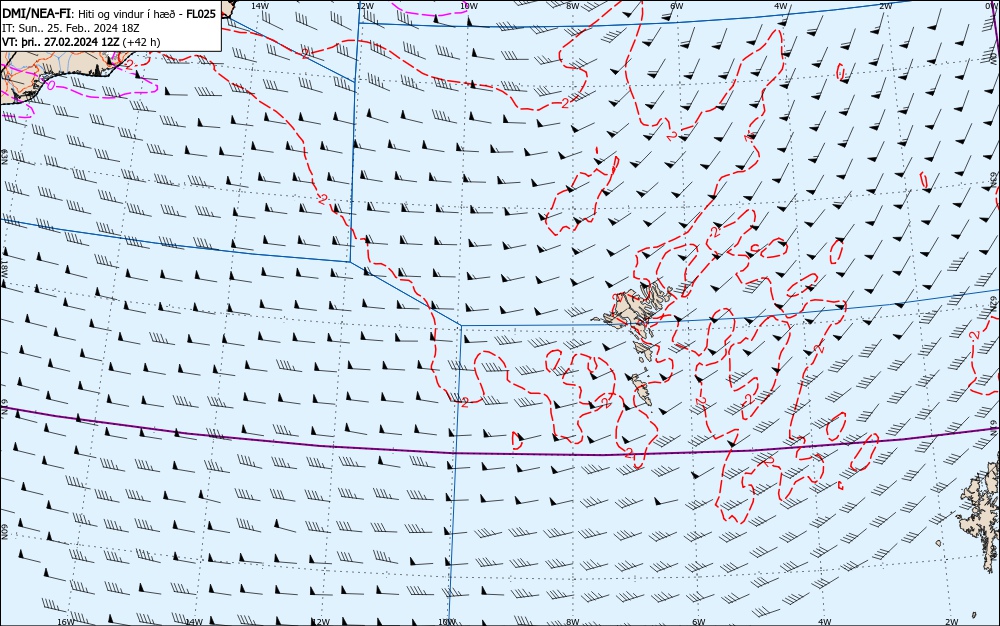The width and height of the screenshot is (1000, 626).
Task: Click the title 'DMI/NEA-FI: Hiti og vindur í hæð - FL025'
Action: 110,14
